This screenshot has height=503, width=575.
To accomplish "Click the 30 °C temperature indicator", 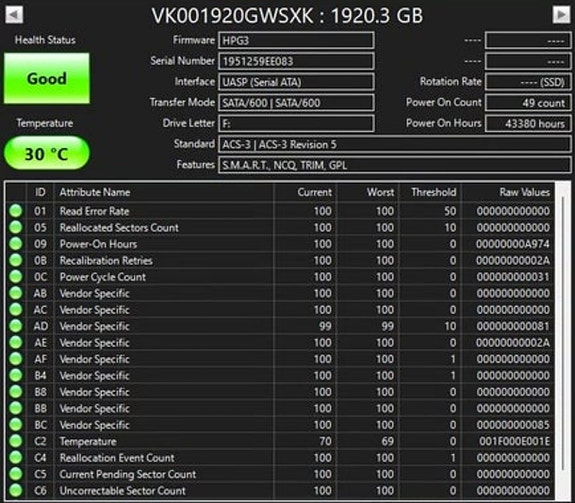I will click(x=47, y=153).
